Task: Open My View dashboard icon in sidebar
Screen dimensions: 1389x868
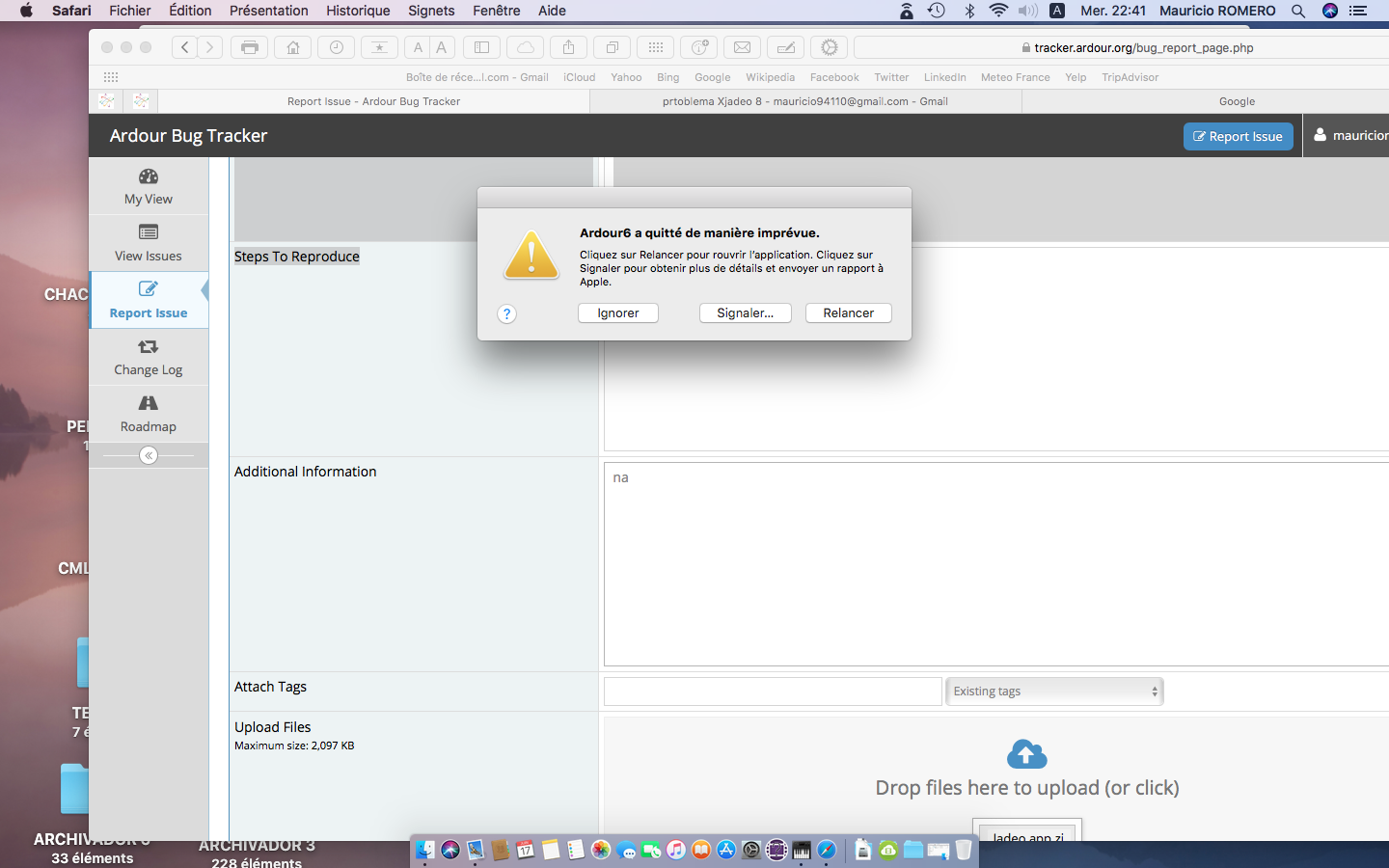Action: point(149,176)
